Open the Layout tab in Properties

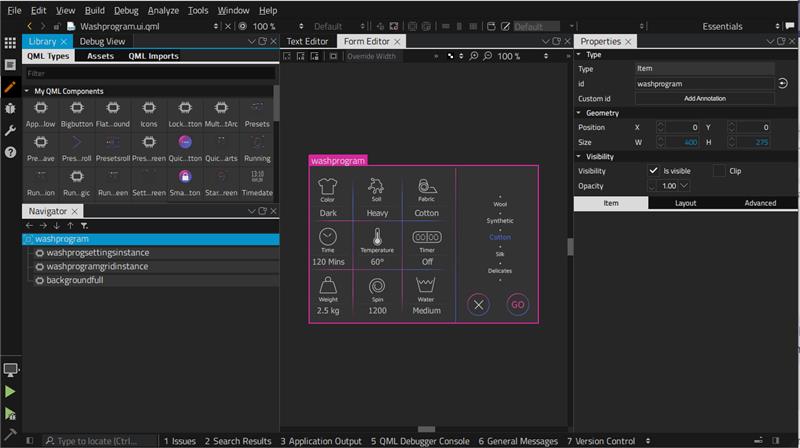coord(685,203)
